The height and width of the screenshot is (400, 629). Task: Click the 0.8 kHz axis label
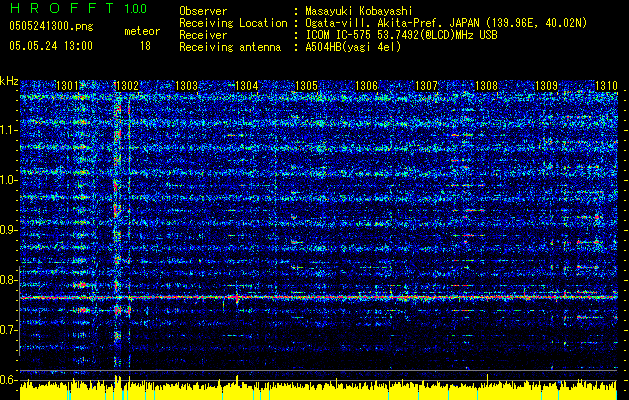click(9, 280)
